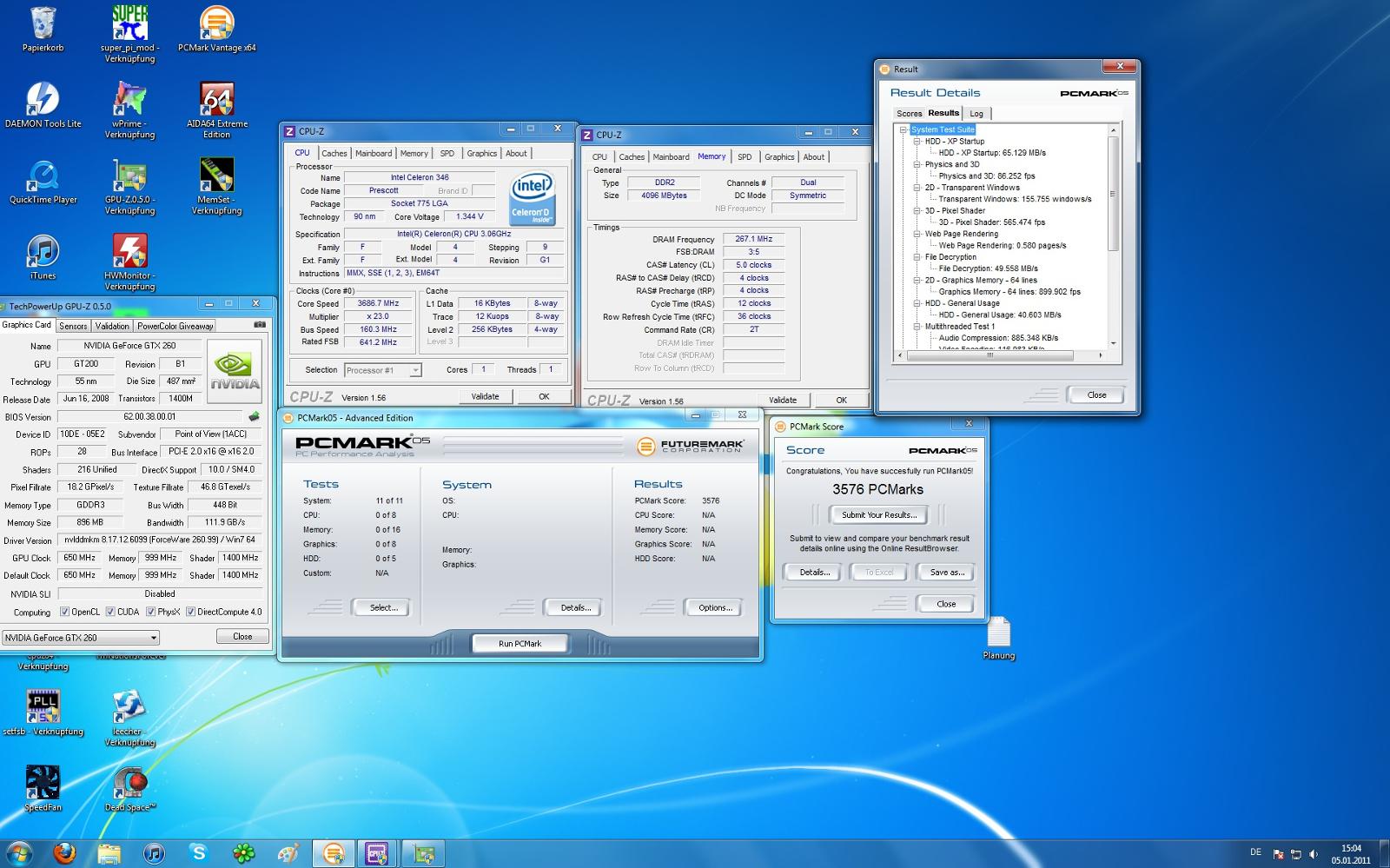Open Paint palette icon in taskbar
Image resolution: width=1390 pixels, height=868 pixels.
pos(289,853)
